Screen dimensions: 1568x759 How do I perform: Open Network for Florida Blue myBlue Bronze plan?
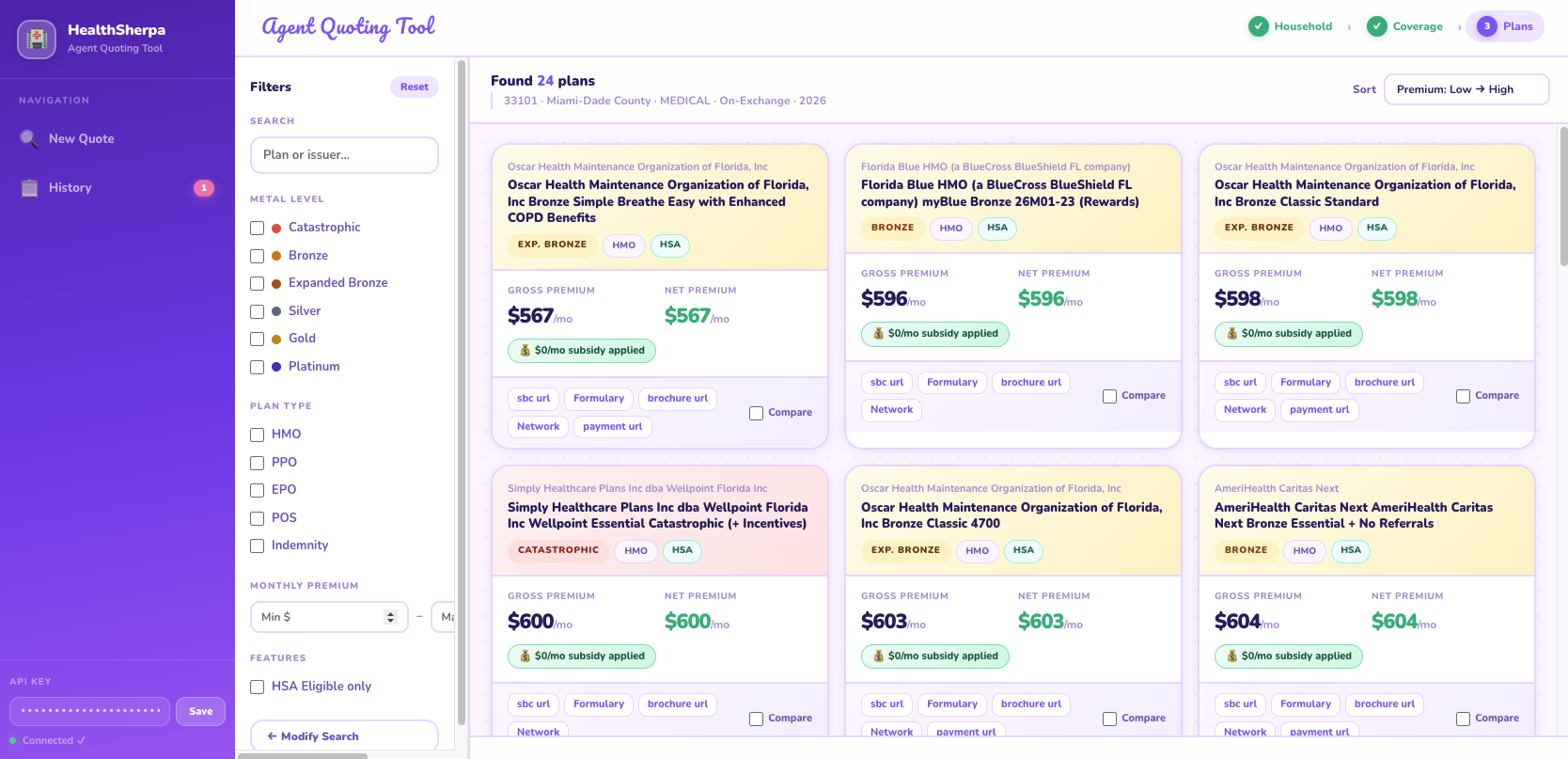pyautogui.click(x=892, y=410)
